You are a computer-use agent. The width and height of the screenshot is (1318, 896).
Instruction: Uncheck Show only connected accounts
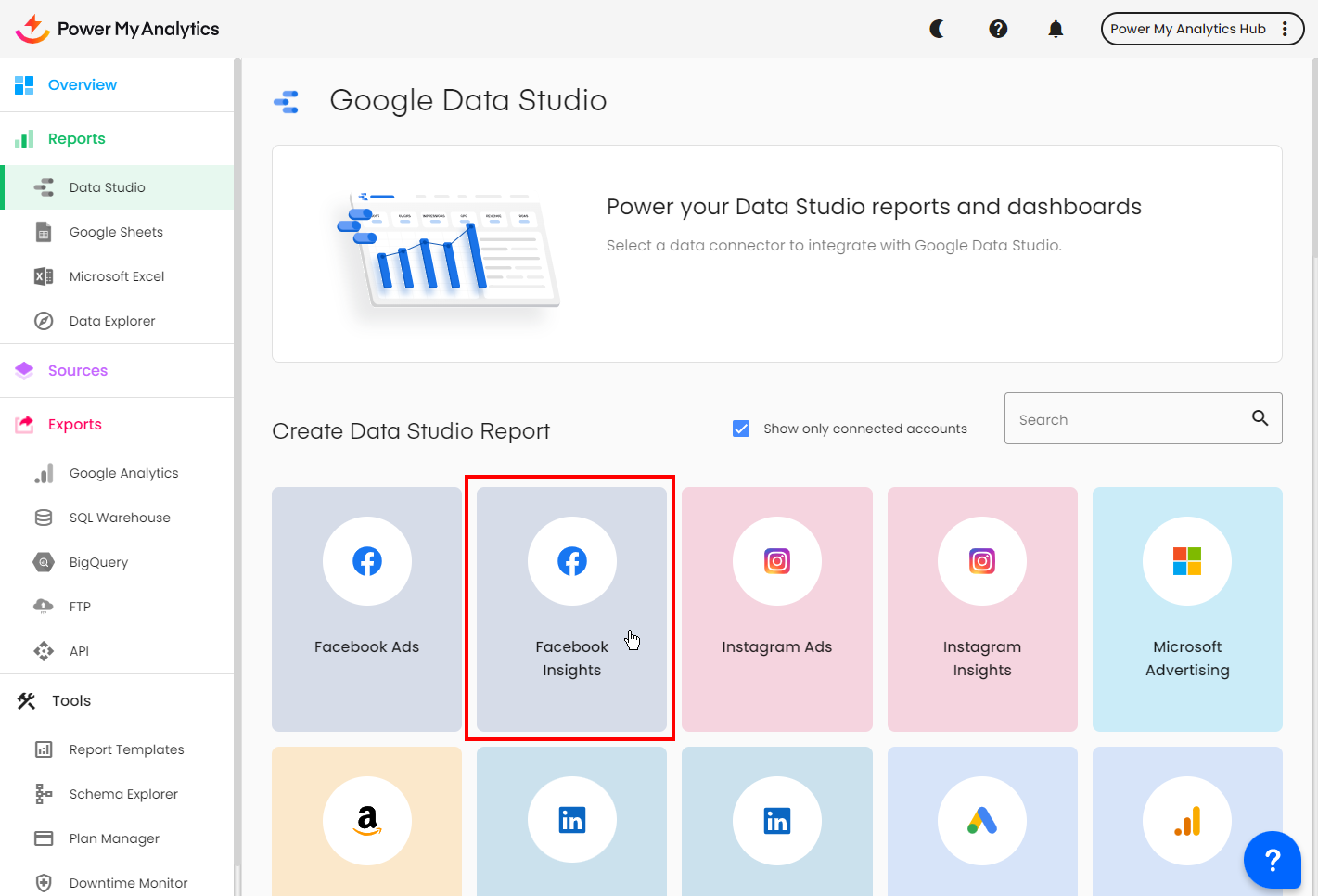pos(741,429)
